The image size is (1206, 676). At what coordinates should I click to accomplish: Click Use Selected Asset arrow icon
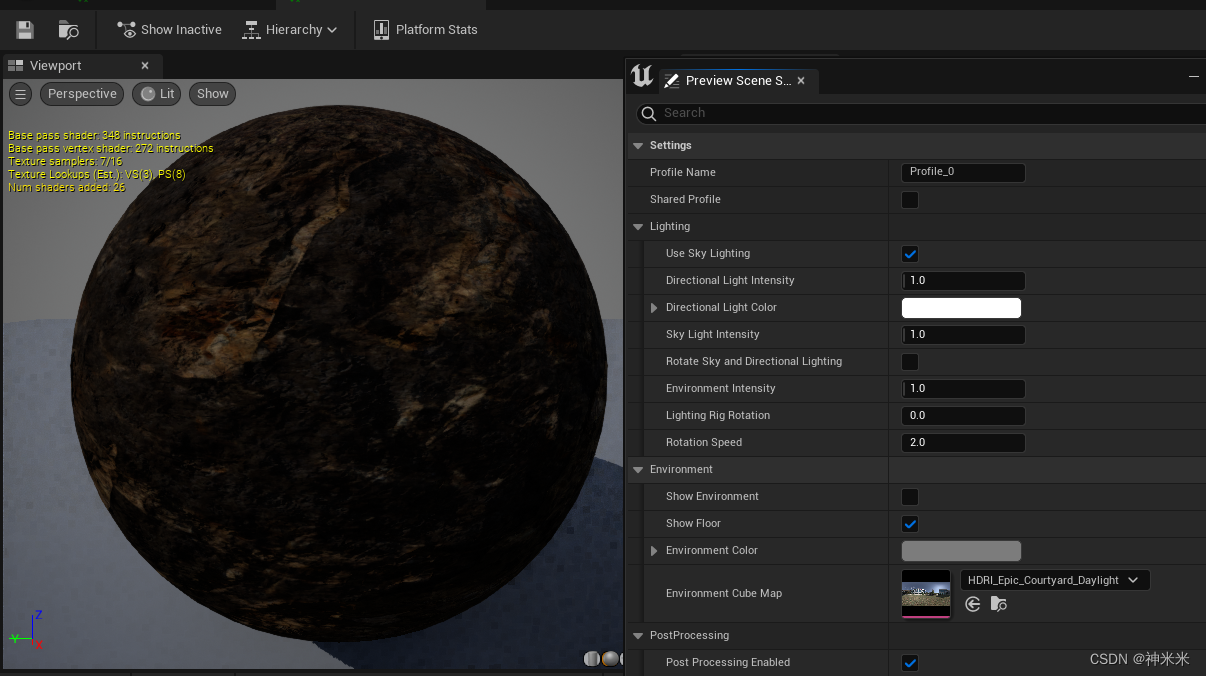[973, 604]
